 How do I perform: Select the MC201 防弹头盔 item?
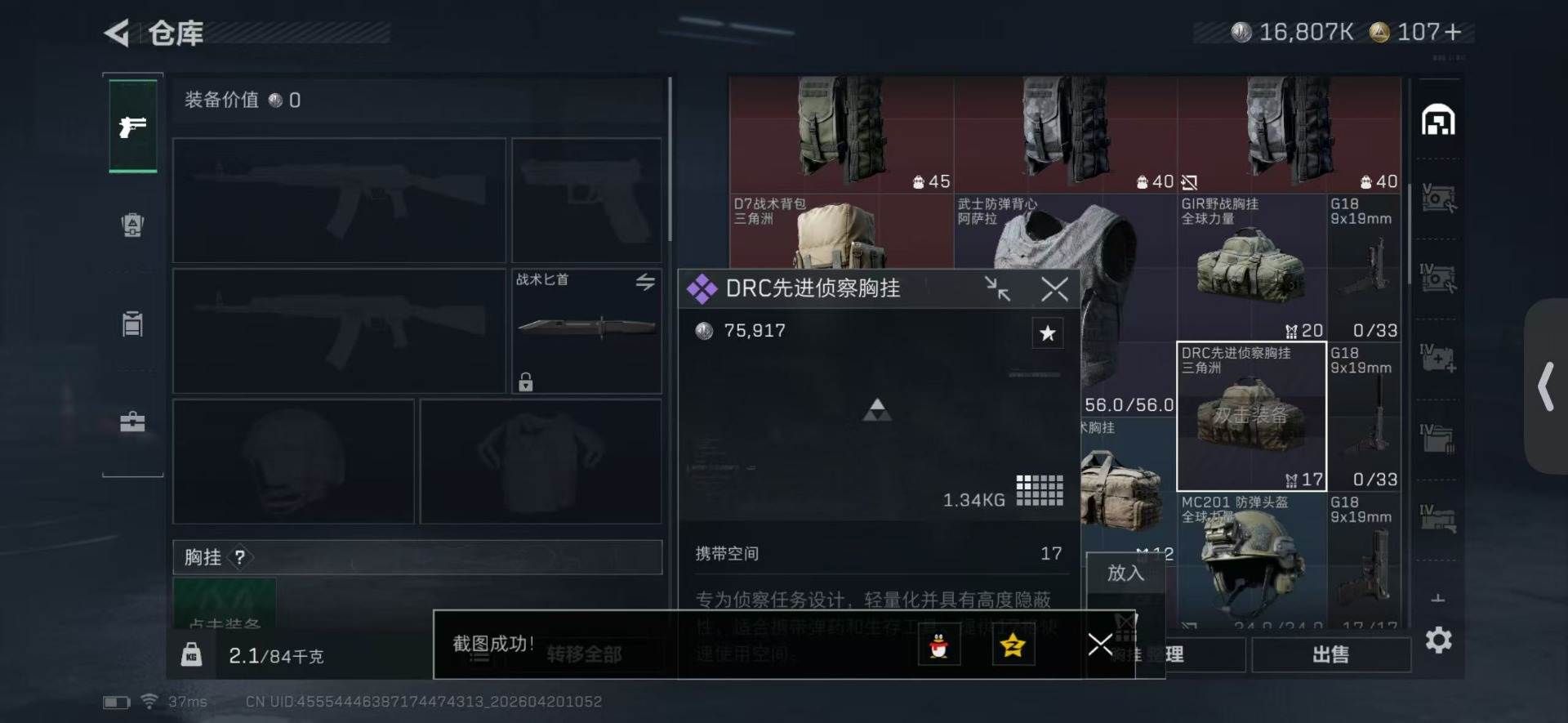click(x=1250, y=560)
